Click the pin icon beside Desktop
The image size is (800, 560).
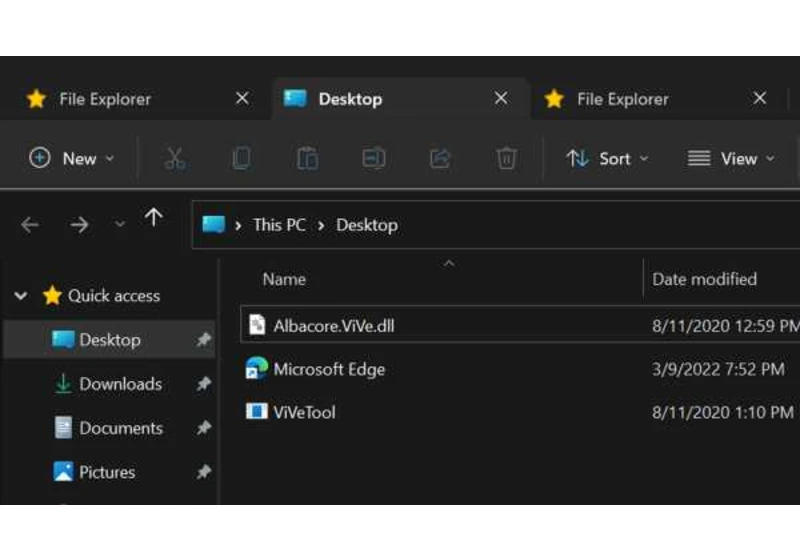(x=204, y=340)
